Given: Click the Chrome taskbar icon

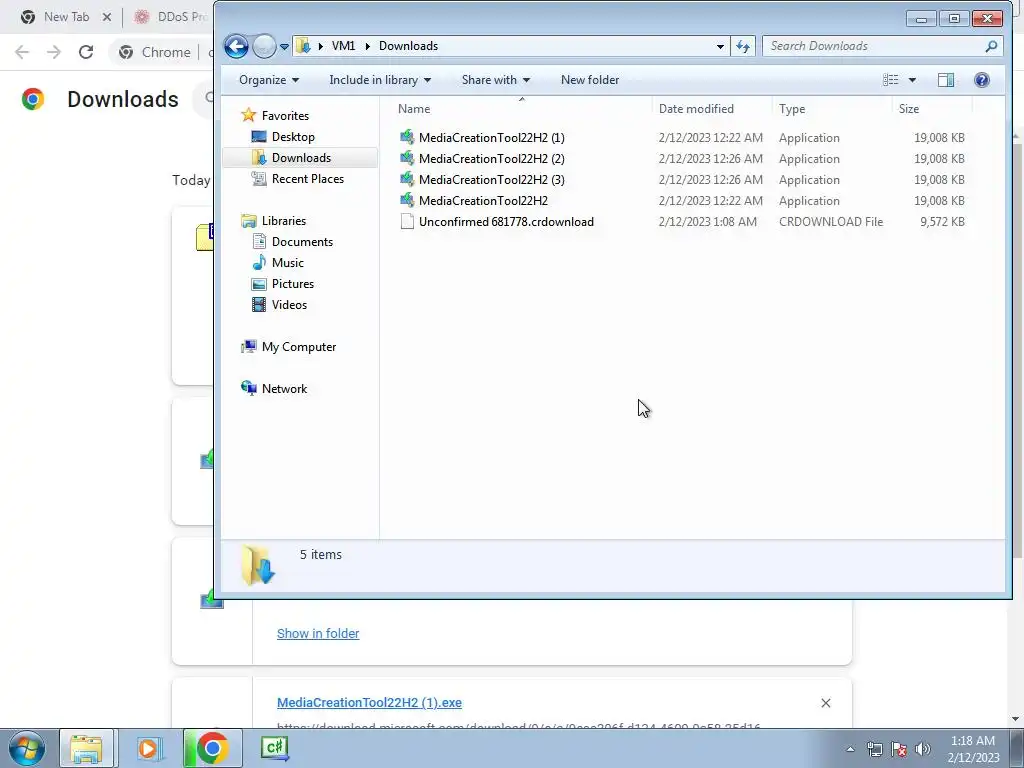Looking at the screenshot, I should (212, 748).
